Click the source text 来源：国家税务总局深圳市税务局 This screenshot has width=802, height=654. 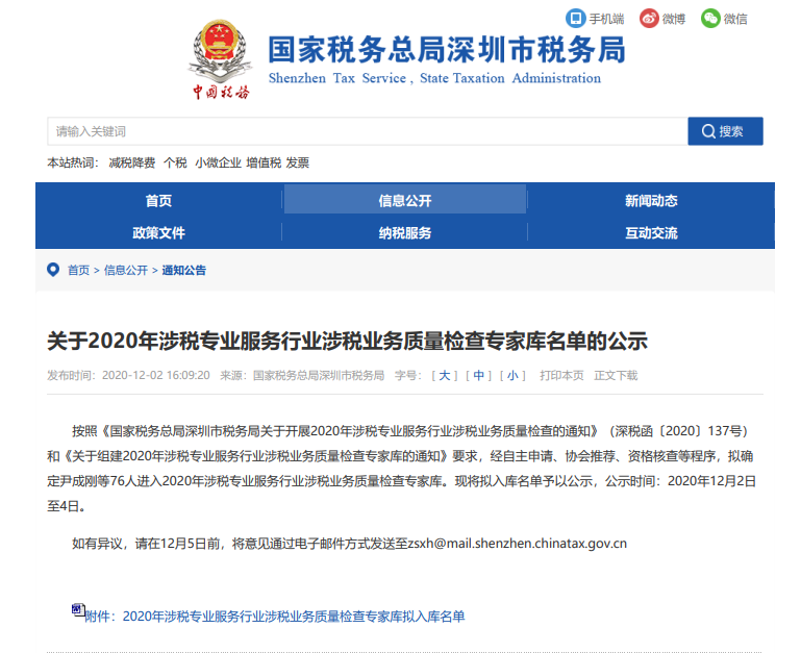tap(302, 375)
